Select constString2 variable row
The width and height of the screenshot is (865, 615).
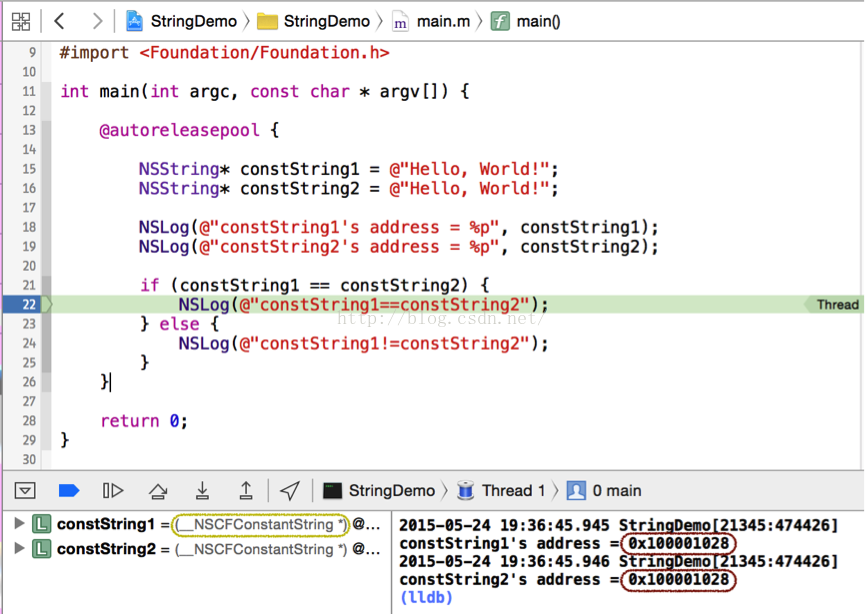point(197,549)
